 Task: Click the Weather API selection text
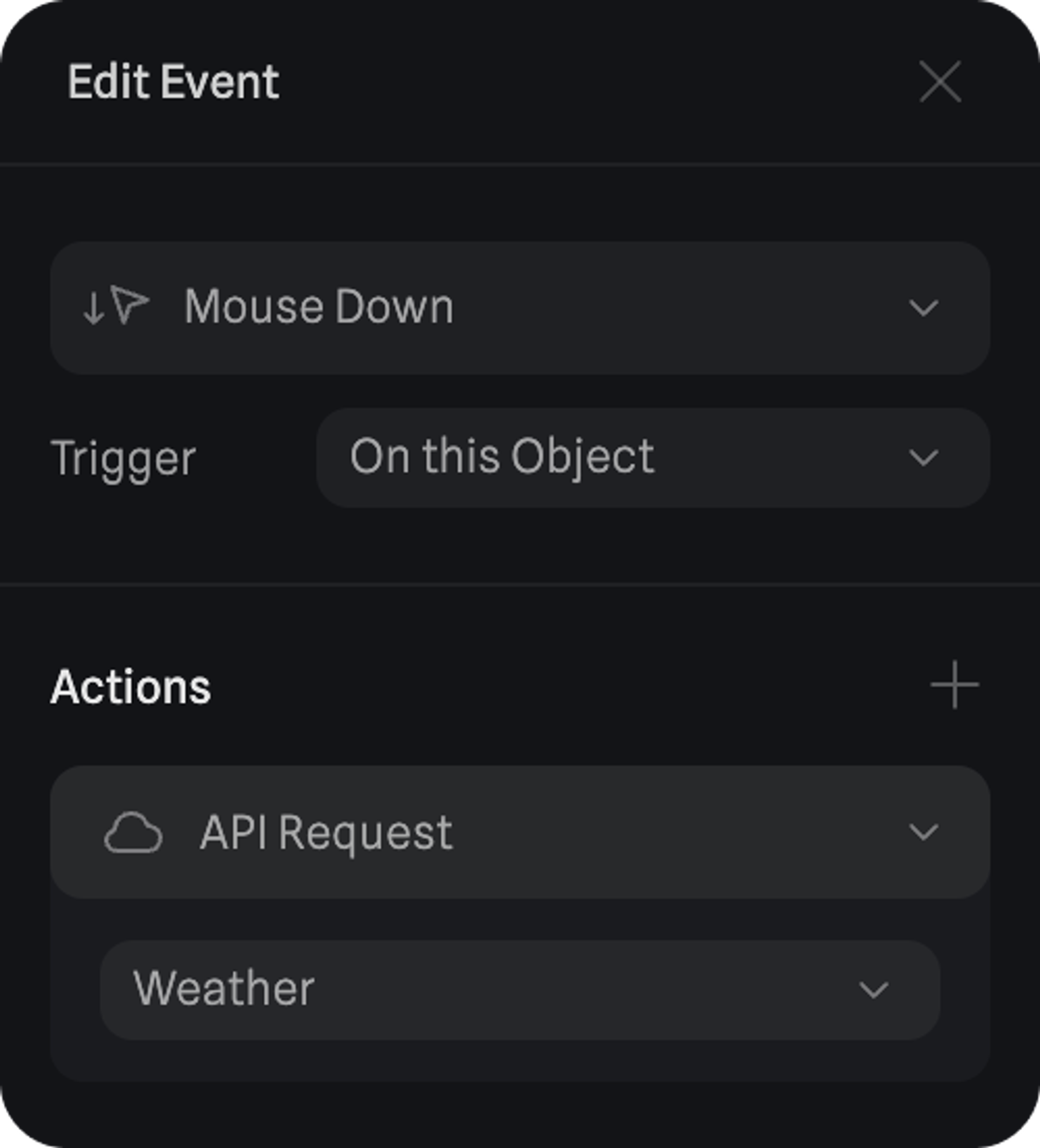pyautogui.click(x=224, y=989)
